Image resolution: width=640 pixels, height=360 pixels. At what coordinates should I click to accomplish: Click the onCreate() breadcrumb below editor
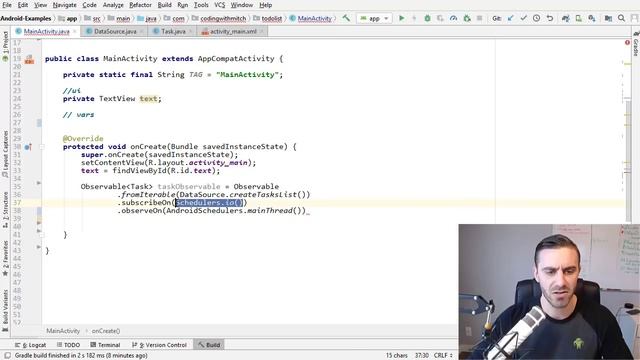coord(106,331)
